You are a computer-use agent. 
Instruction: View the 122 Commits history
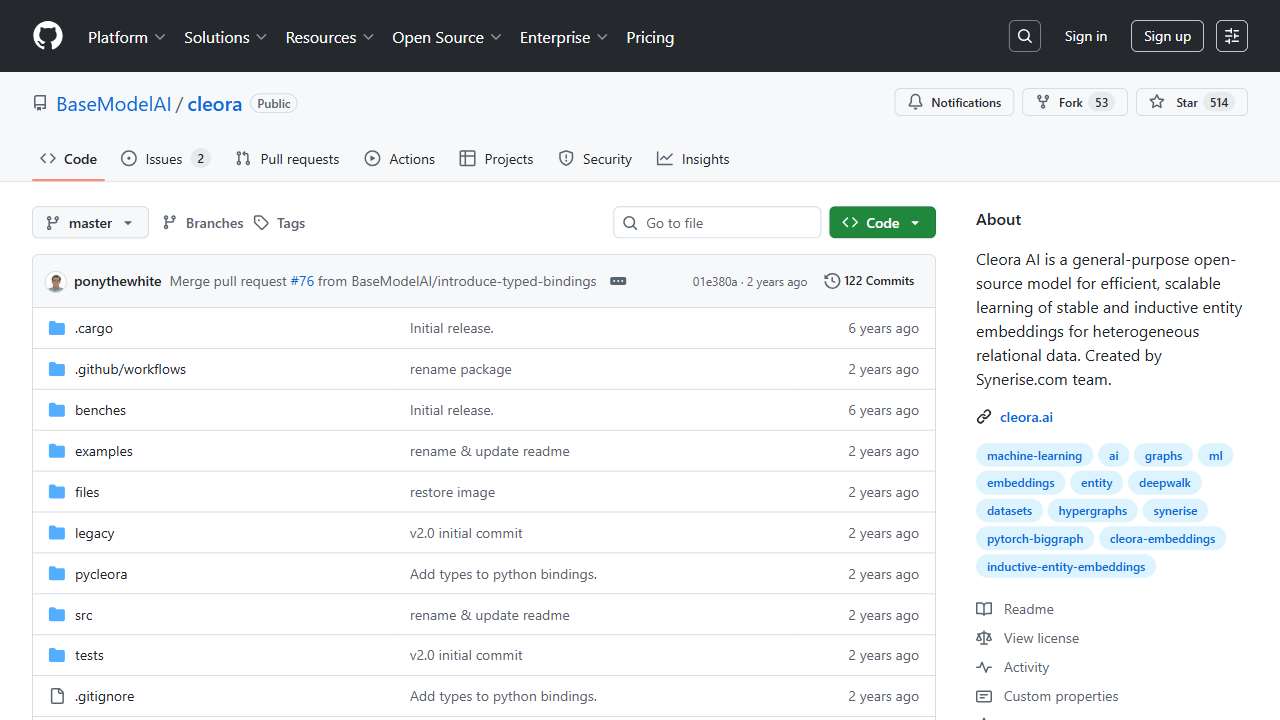[x=869, y=281]
